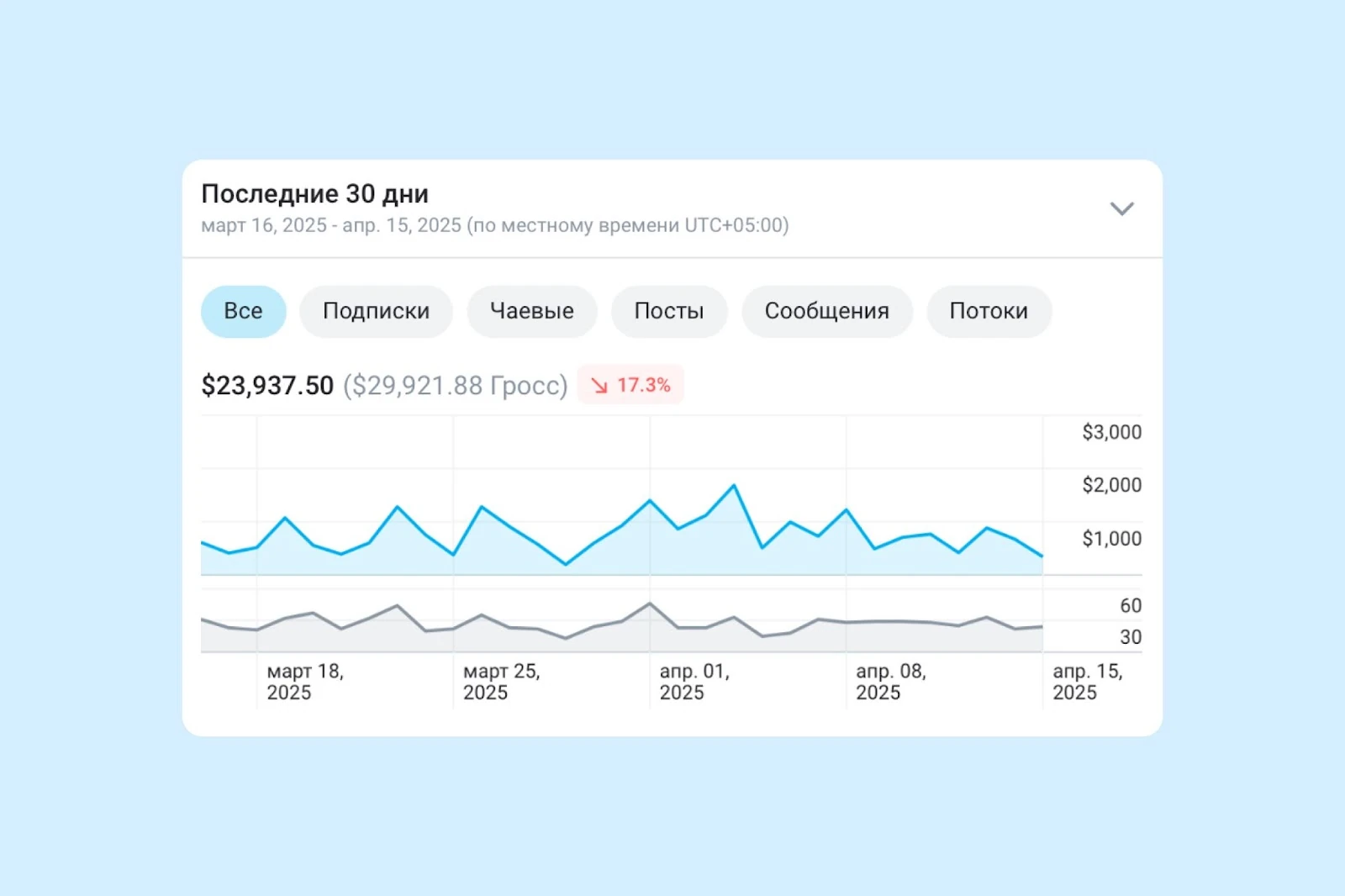Click the апр. 01, 2025 date label
This screenshot has width=1345, height=896.
[694, 682]
